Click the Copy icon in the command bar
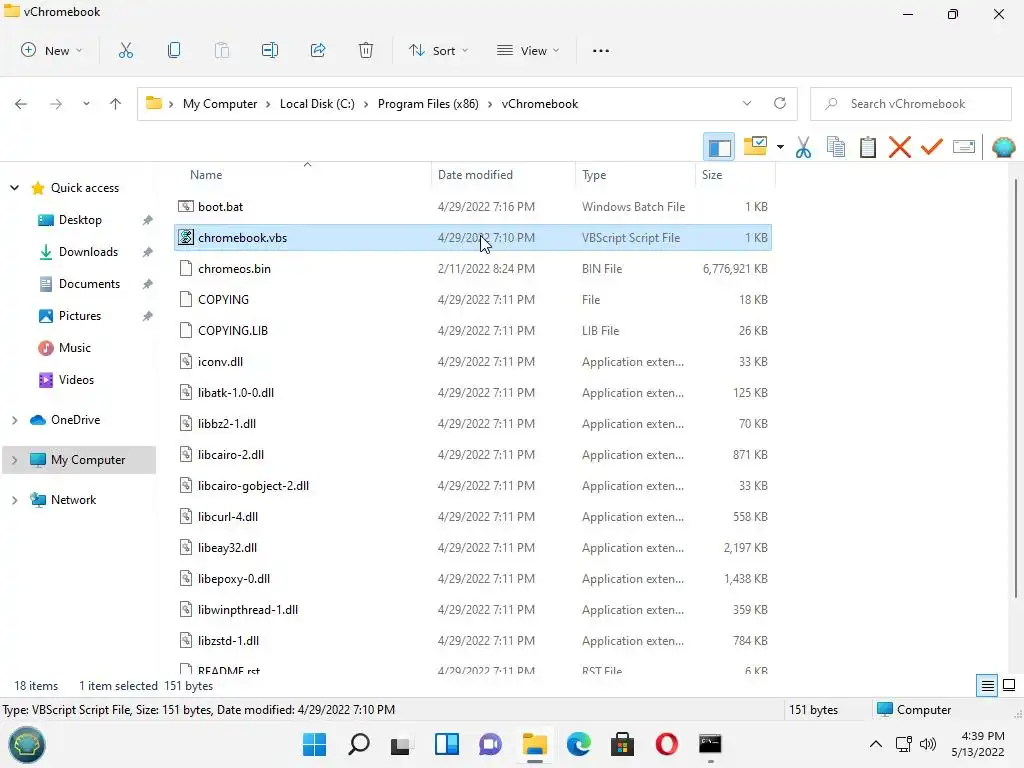The image size is (1024, 768). tap(174, 50)
